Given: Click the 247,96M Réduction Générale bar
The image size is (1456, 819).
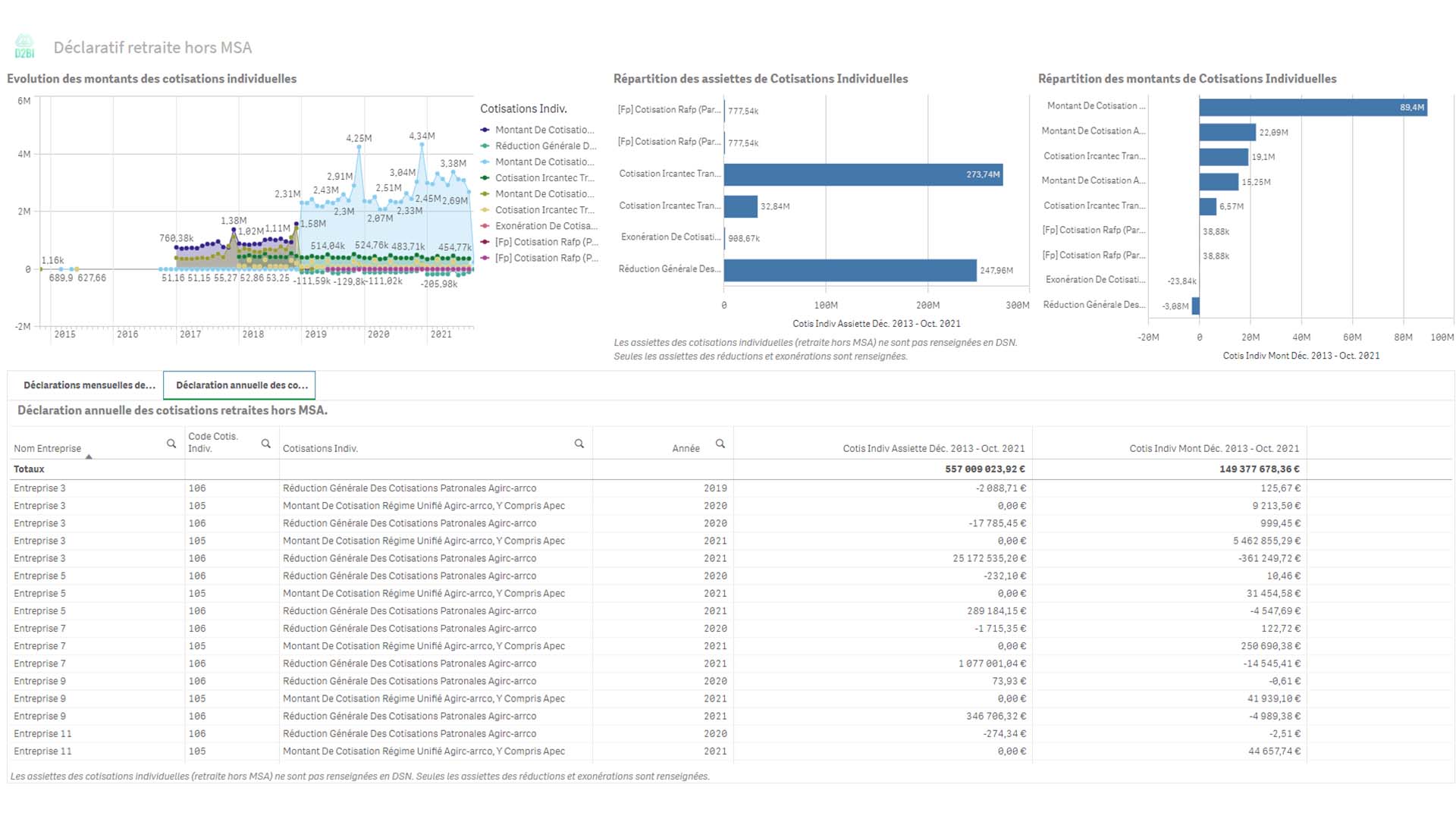Looking at the screenshot, I should (x=849, y=270).
